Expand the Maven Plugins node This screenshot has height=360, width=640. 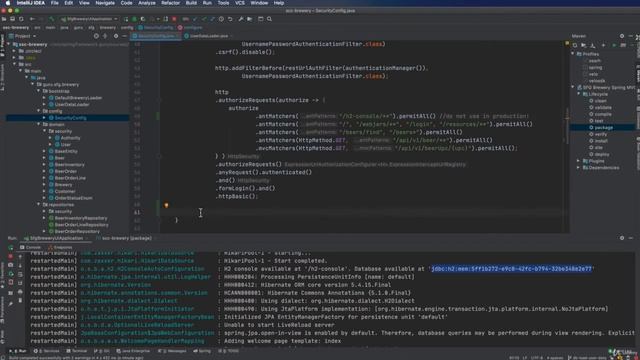tap(579, 161)
